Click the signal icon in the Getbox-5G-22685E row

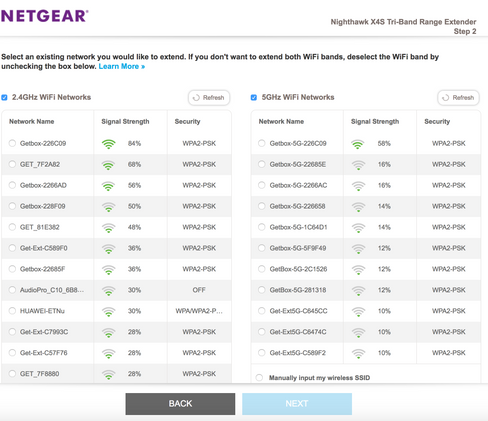tap(358, 165)
